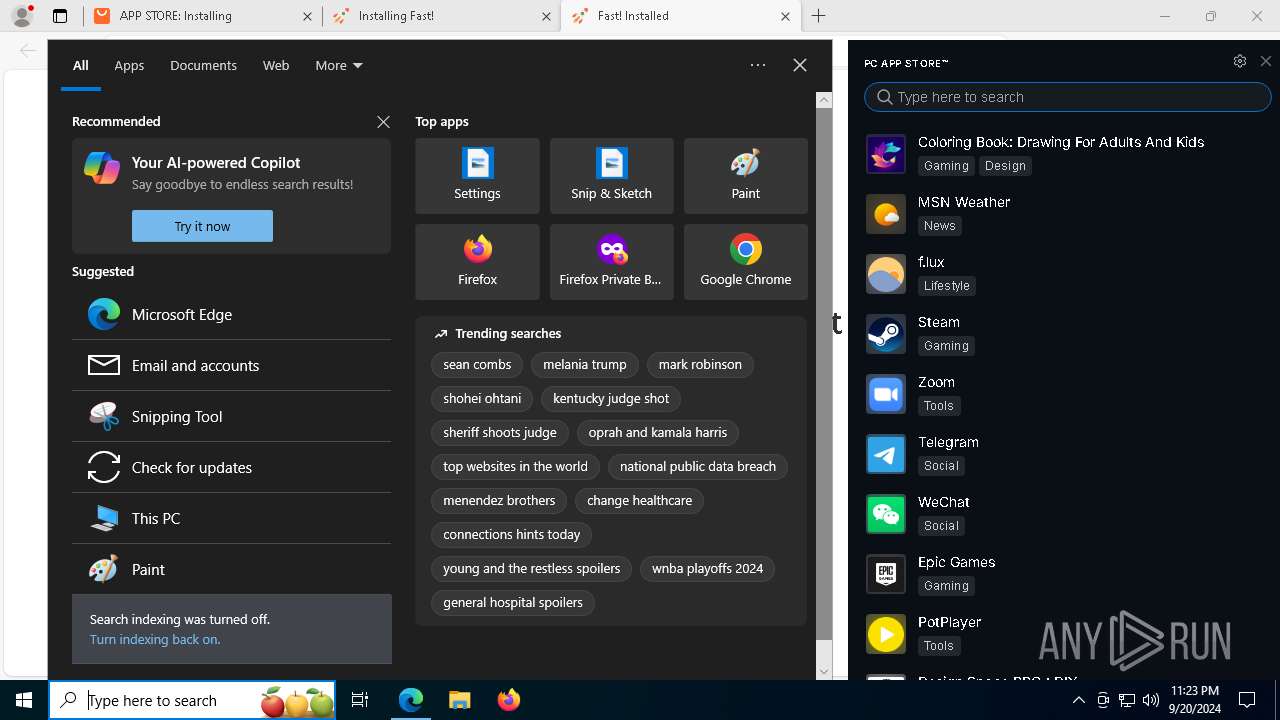This screenshot has width=1280, height=720.
Task: Search trending national public data breach
Action: coord(698,467)
